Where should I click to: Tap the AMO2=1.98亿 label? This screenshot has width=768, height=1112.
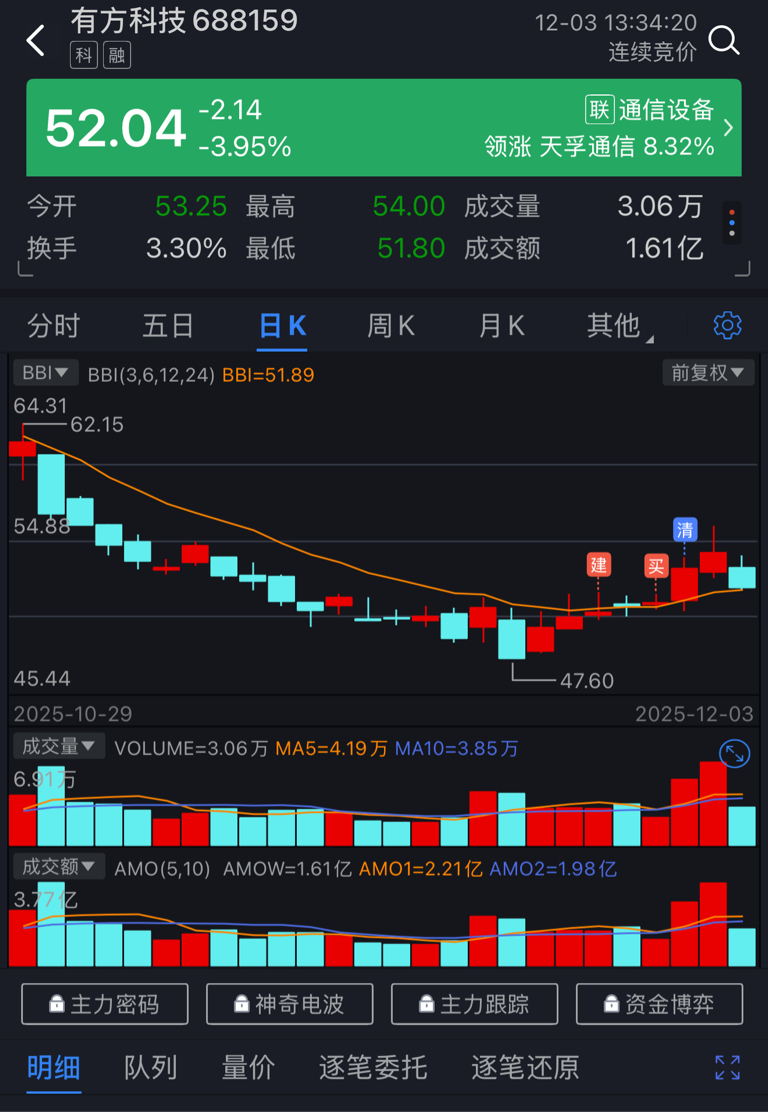coord(552,869)
